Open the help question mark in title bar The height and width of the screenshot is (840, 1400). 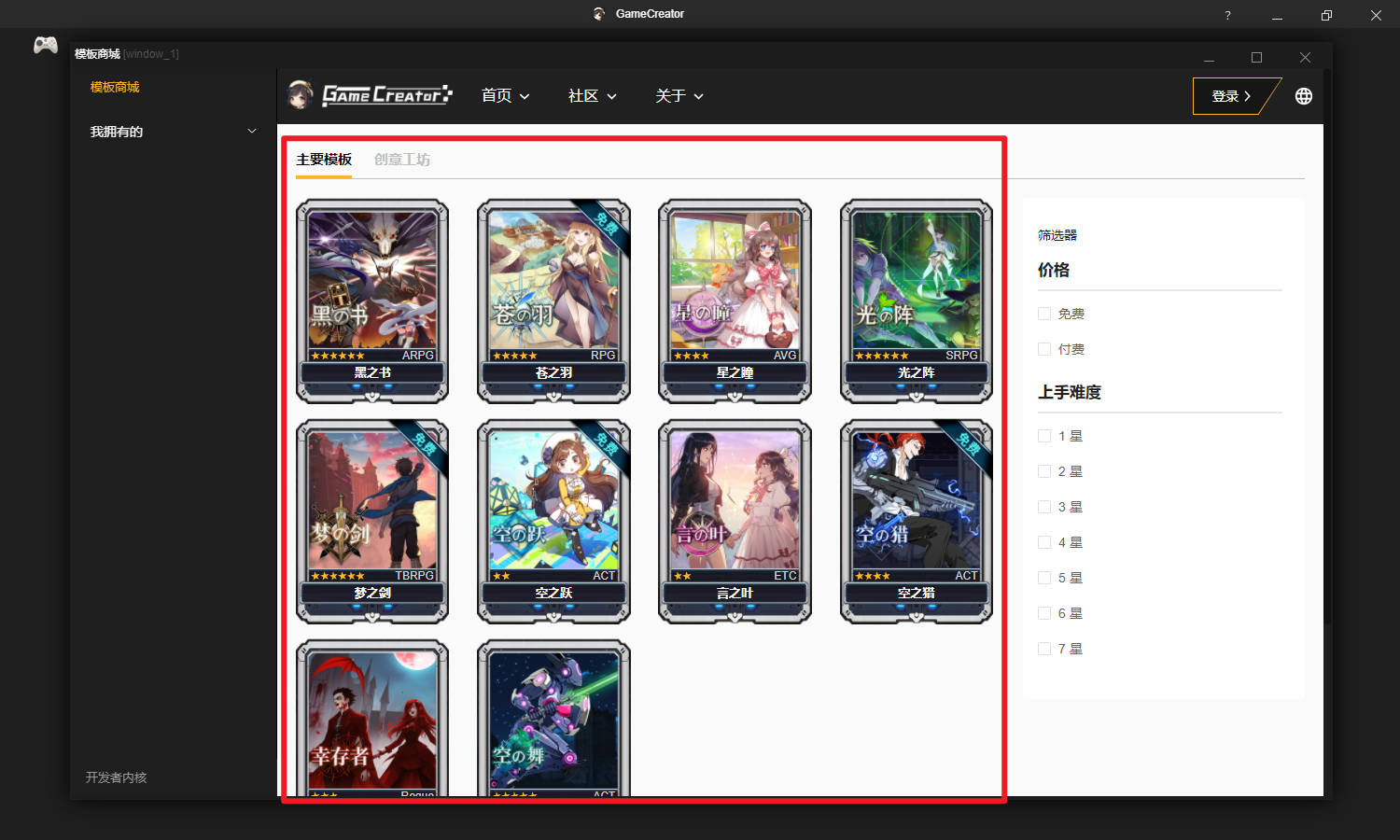(x=1227, y=15)
